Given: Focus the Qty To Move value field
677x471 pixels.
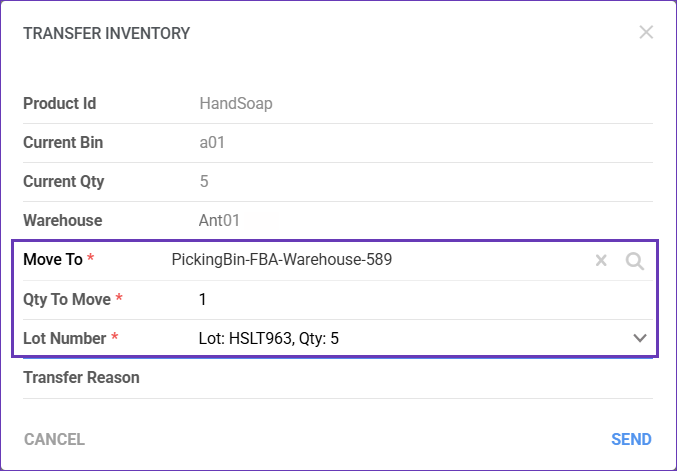Looking at the screenshot, I should 400,299.
